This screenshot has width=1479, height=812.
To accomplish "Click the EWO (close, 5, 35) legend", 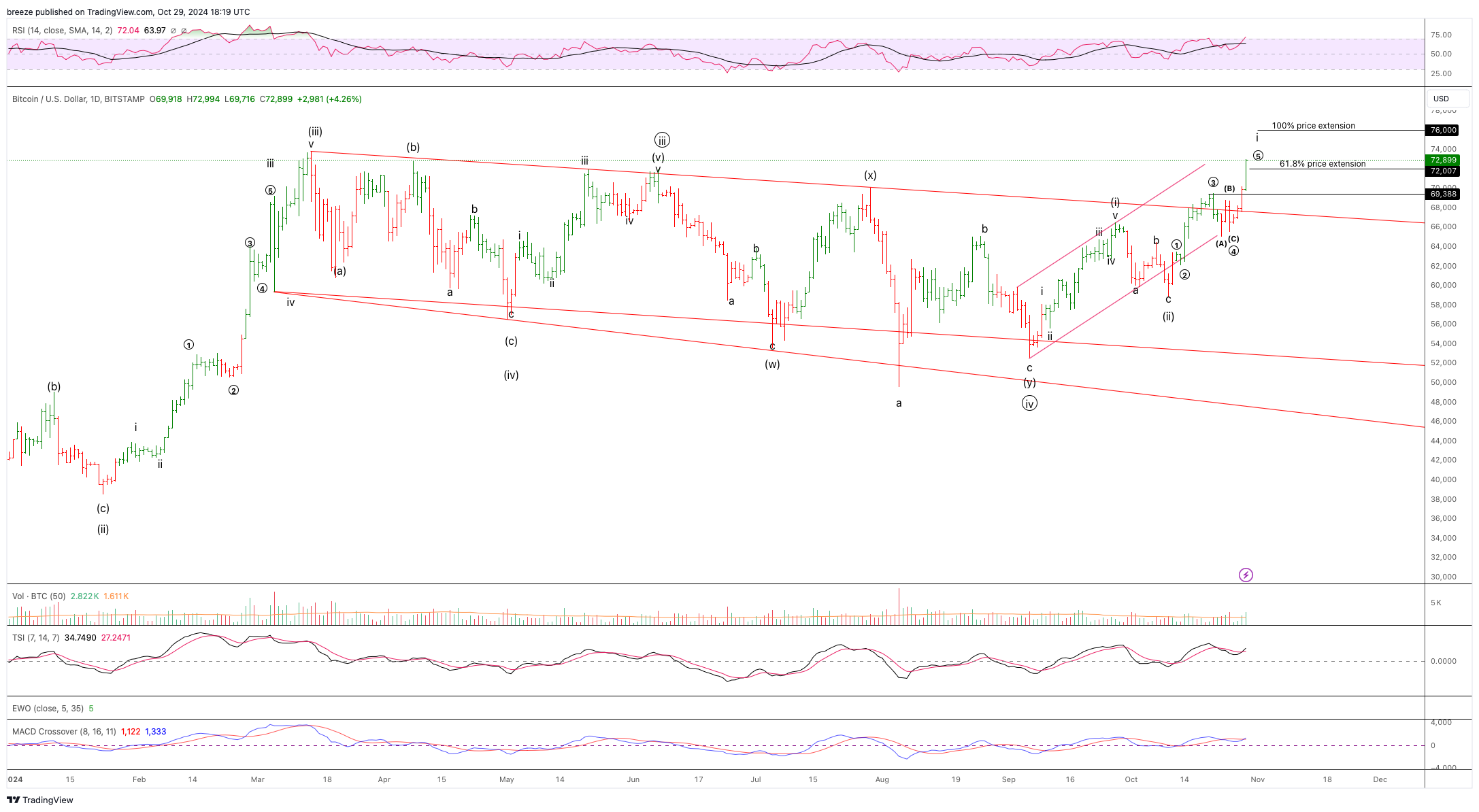I will (48, 709).
